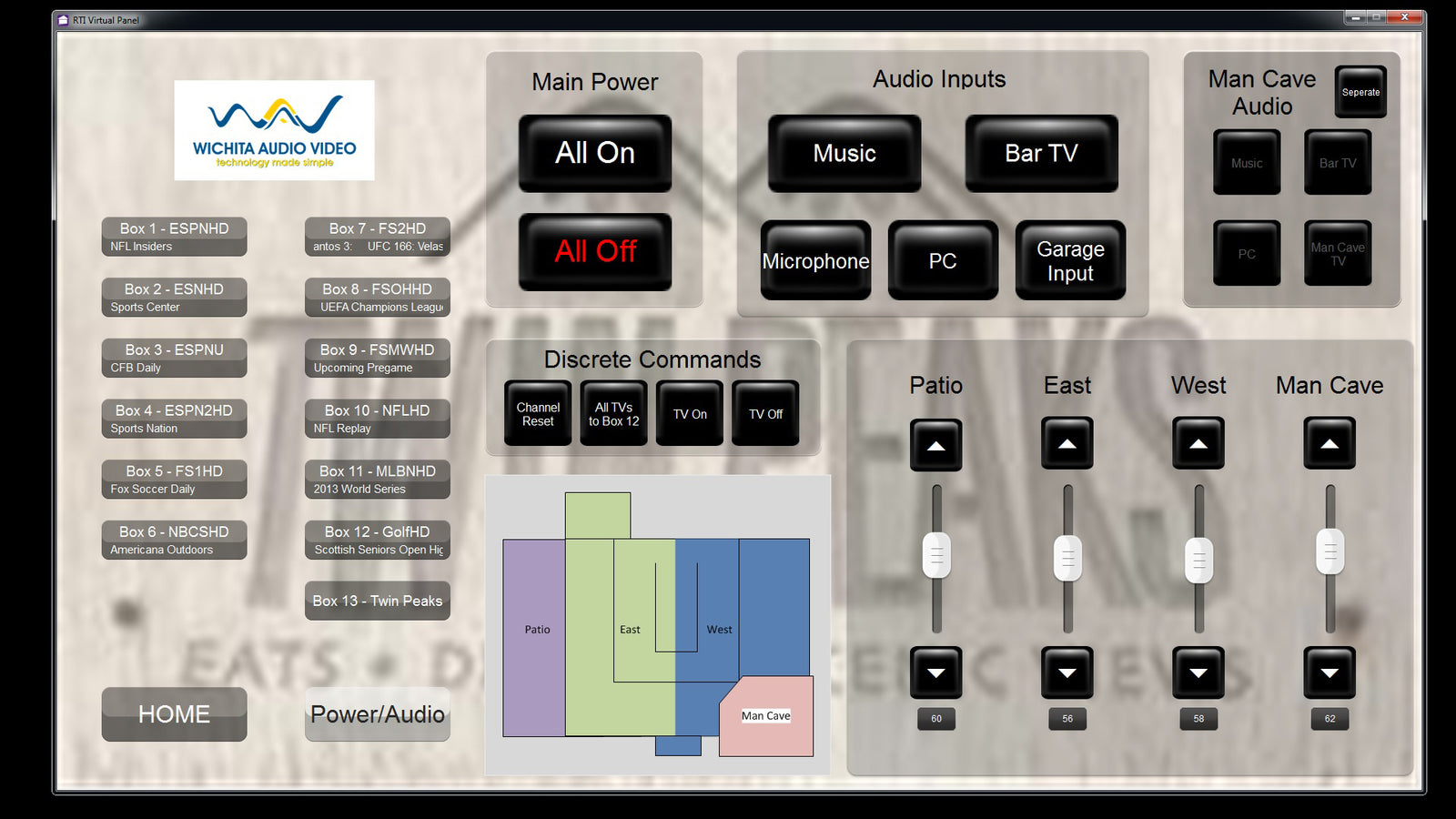Viewport: 1456px width, 819px height.
Task: Choose Box 12 - GolfHD source
Action: [377, 540]
